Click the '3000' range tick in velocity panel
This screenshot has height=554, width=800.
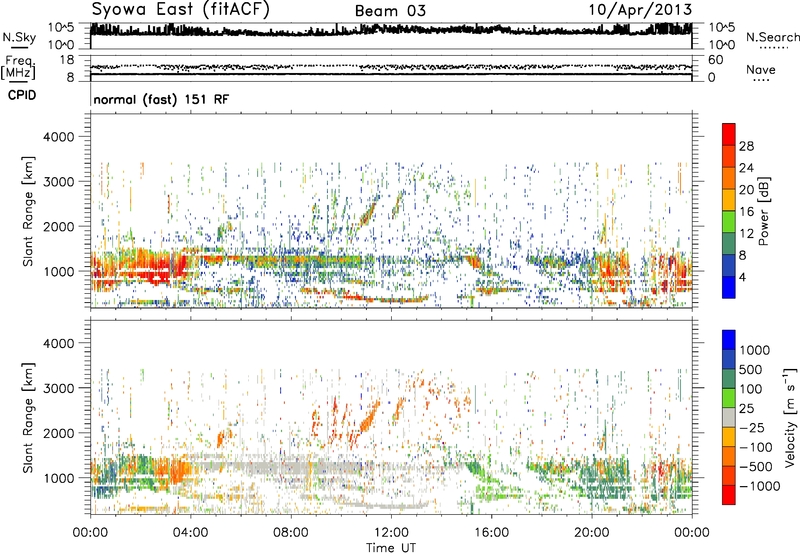(x=58, y=388)
